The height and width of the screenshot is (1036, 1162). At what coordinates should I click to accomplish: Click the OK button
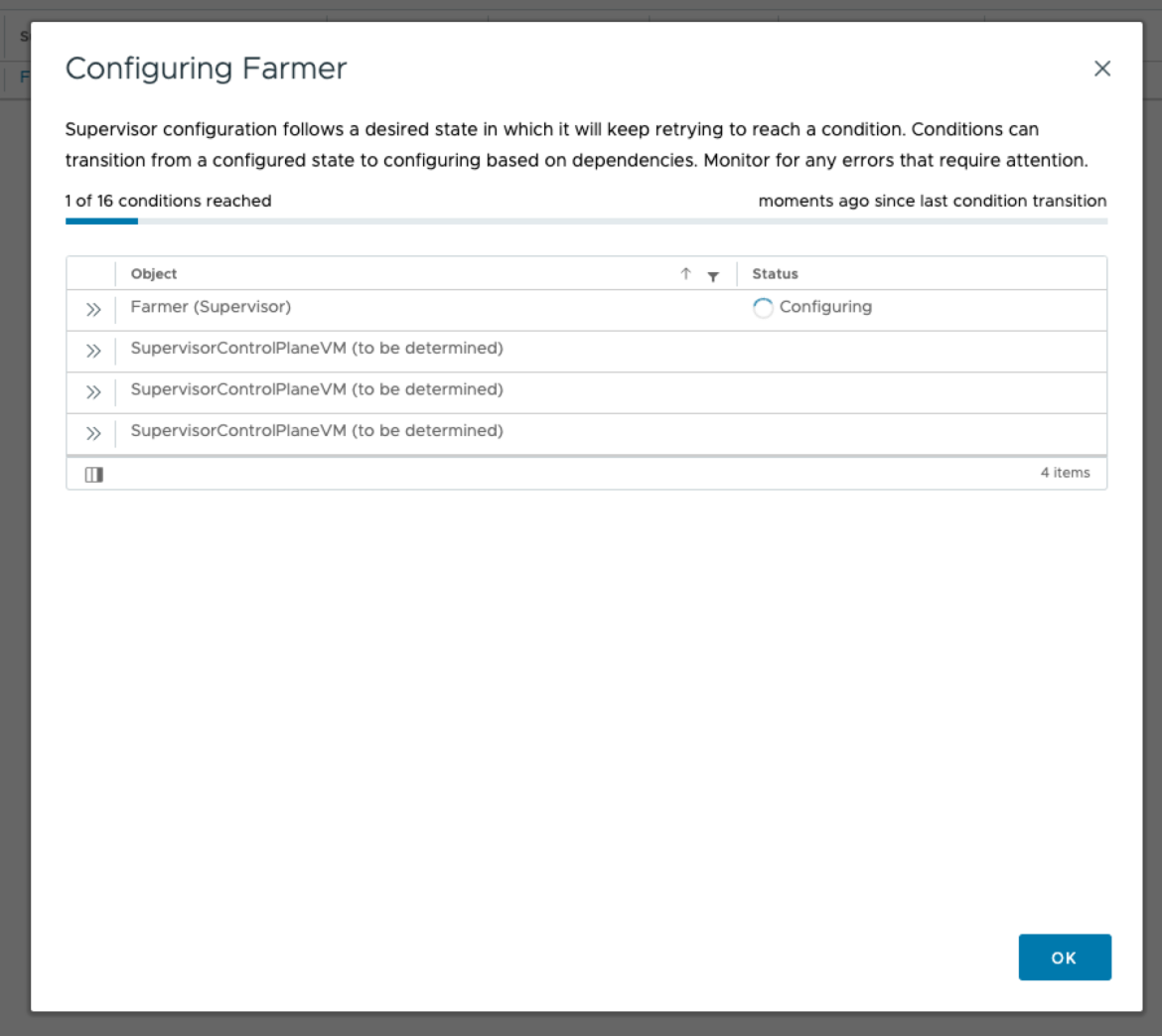1064,958
